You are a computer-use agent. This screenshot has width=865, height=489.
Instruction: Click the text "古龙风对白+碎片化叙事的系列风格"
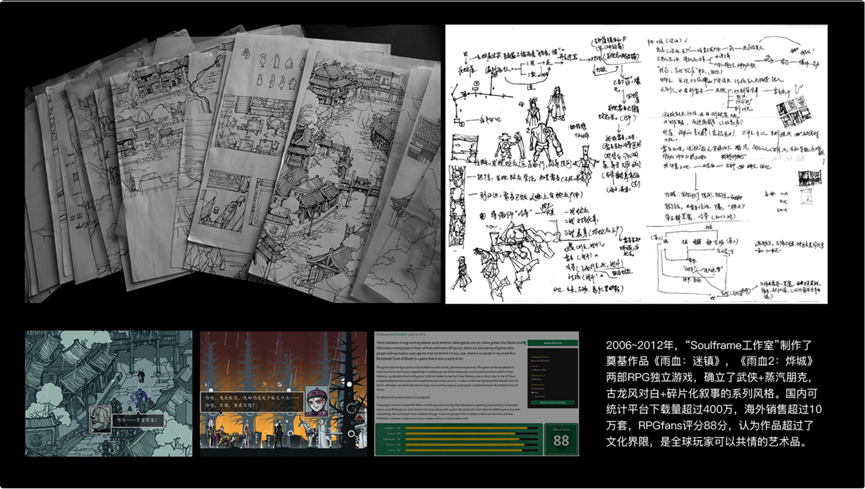click(x=692, y=394)
